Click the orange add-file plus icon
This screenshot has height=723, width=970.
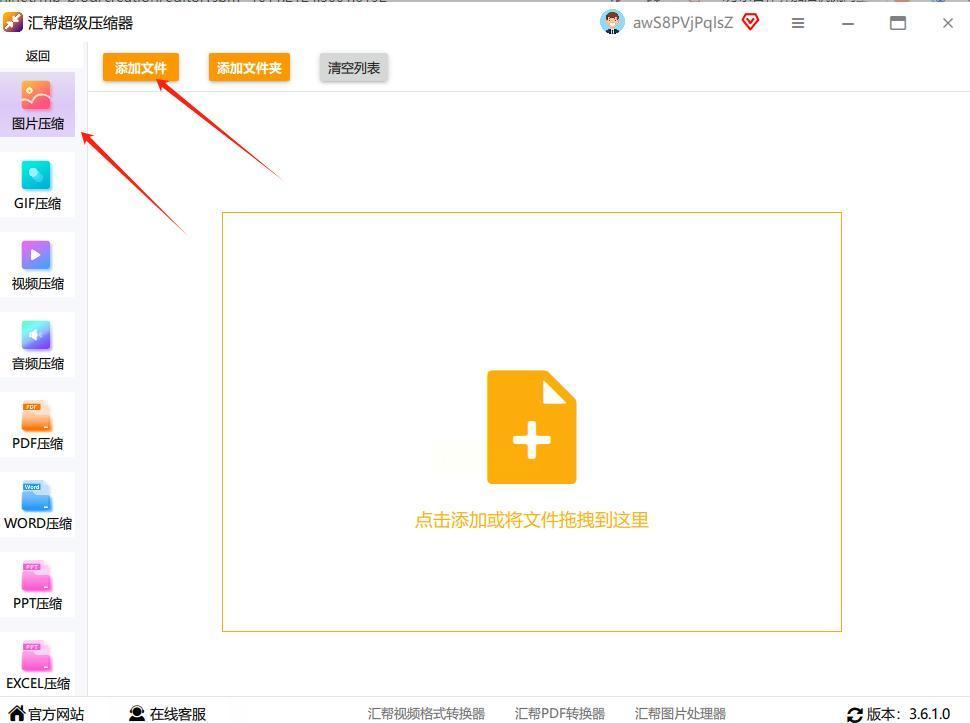pos(531,427)
